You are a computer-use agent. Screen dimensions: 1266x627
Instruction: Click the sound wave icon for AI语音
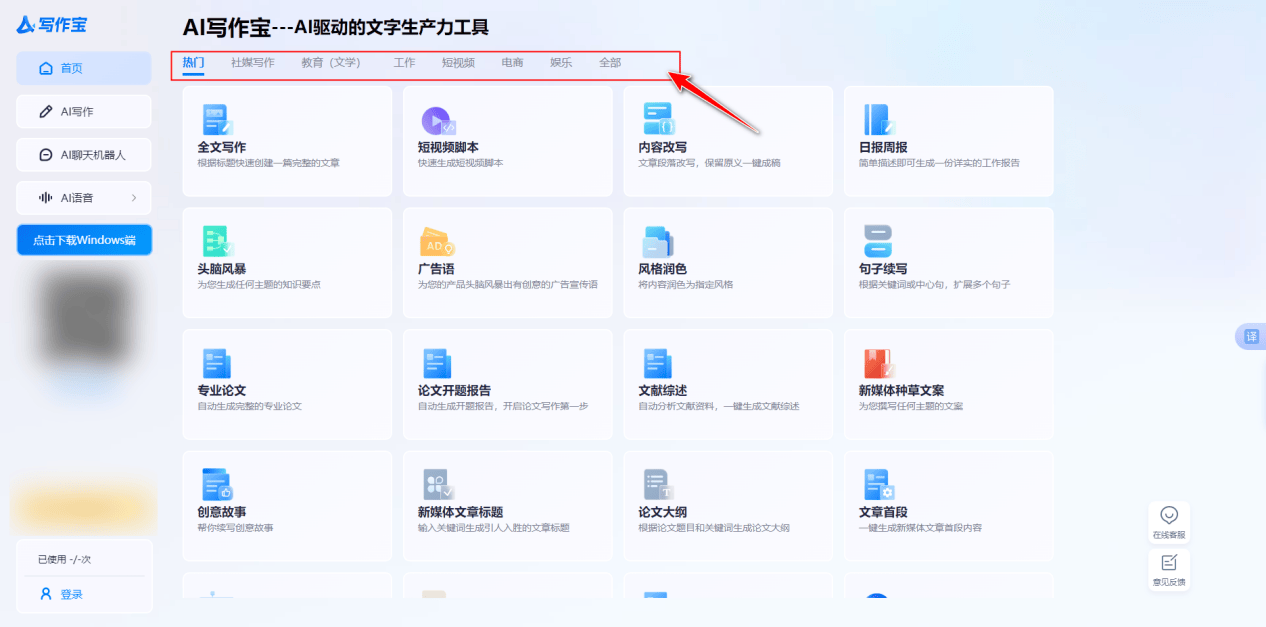pos(45,198)
